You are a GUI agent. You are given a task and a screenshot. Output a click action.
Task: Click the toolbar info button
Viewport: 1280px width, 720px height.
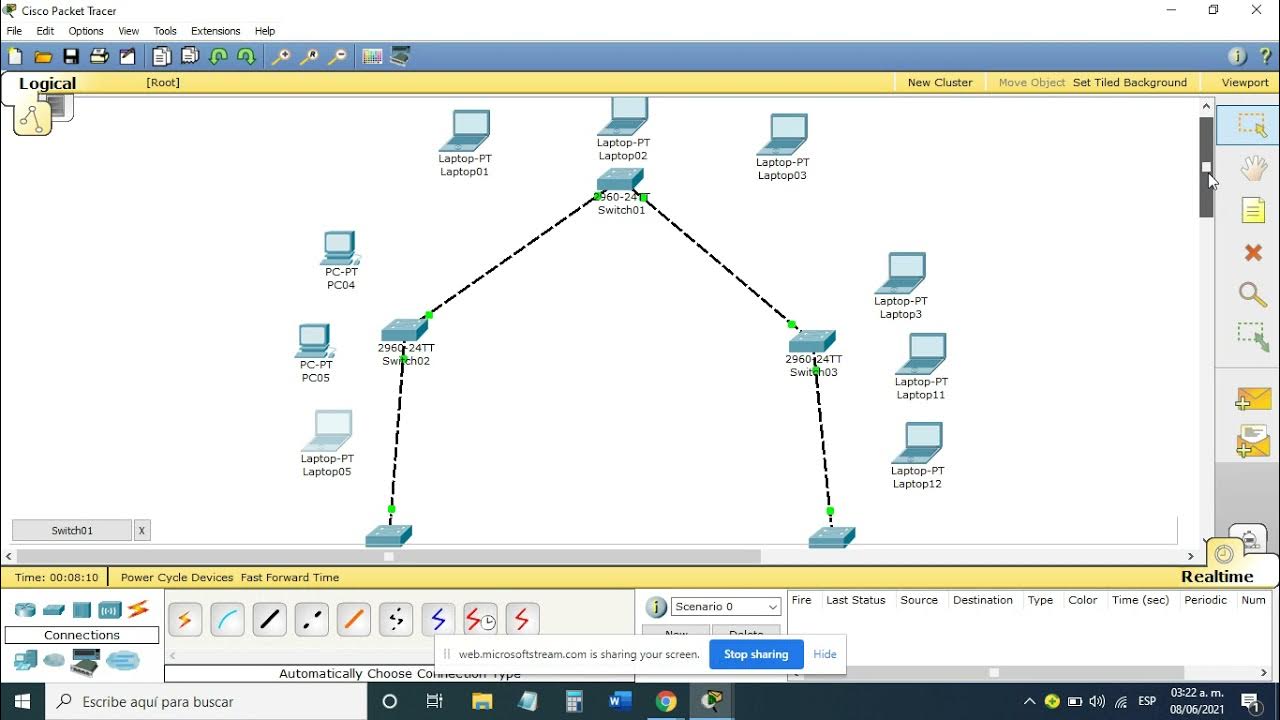point(1237,57)
